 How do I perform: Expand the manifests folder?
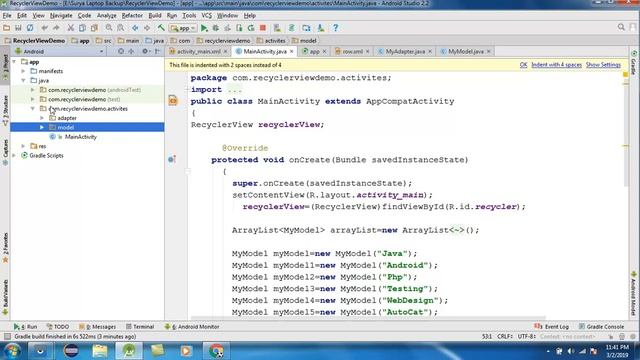tap(24, 71)
